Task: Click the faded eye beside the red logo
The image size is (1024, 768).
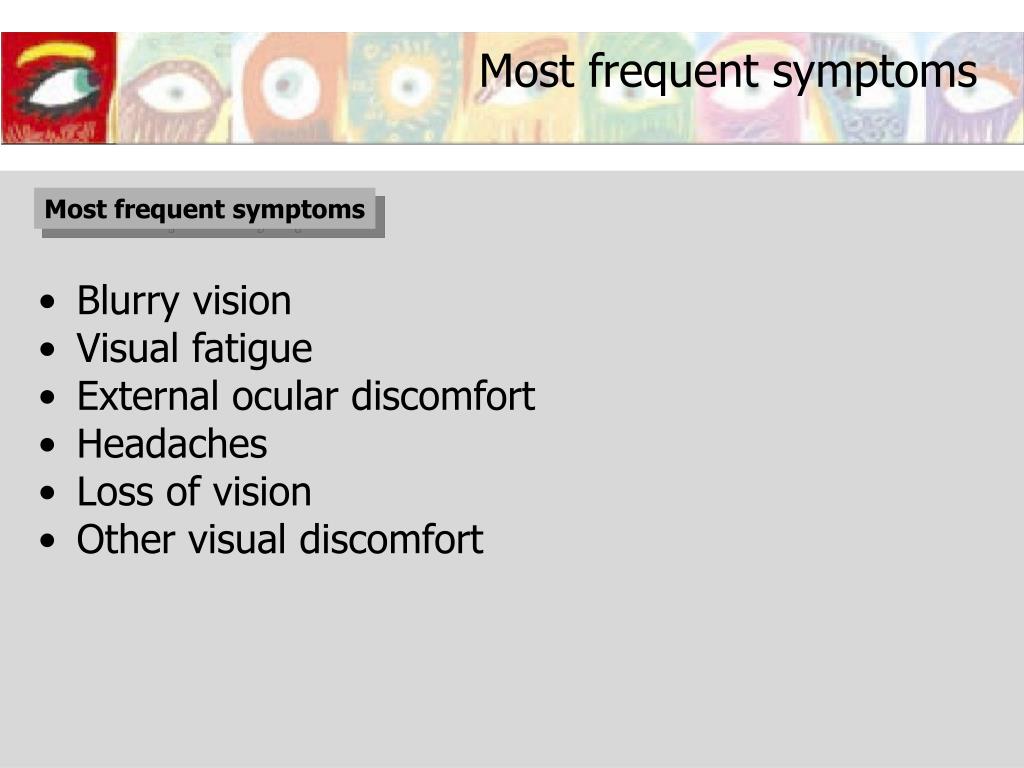Action: click(x=175, y=88)
